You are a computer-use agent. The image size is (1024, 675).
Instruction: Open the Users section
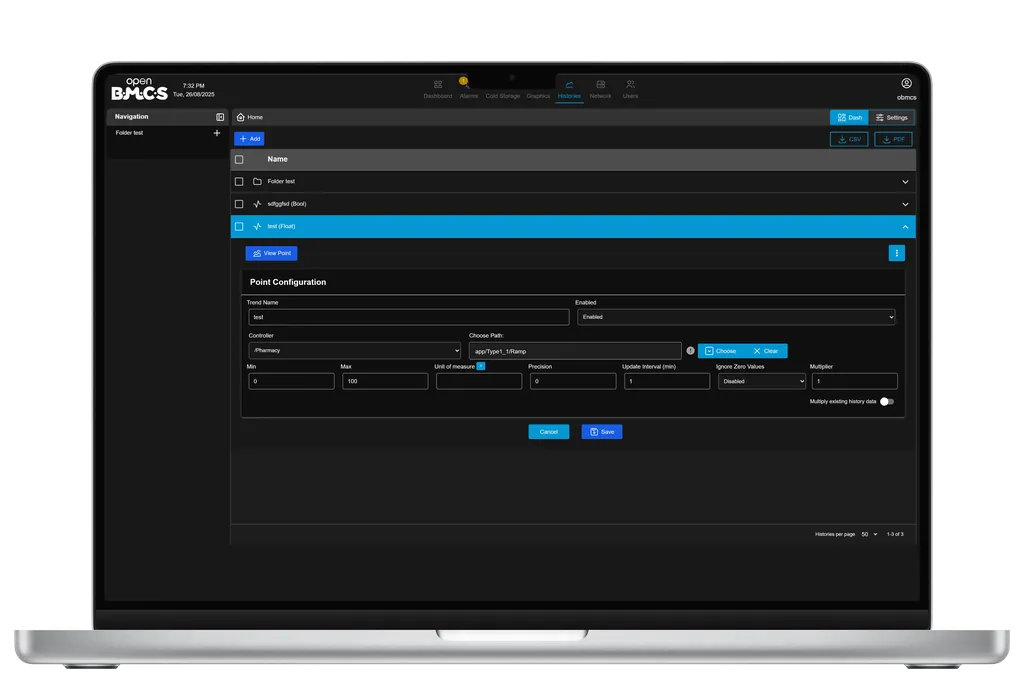(x=630, y=89)
